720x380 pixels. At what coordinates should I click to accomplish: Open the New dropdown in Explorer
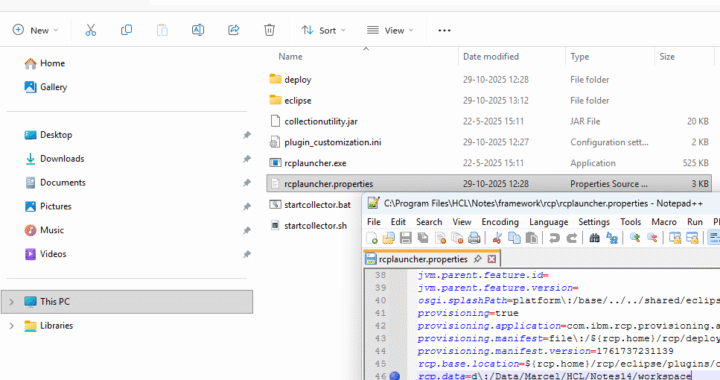tap(36, 30)
